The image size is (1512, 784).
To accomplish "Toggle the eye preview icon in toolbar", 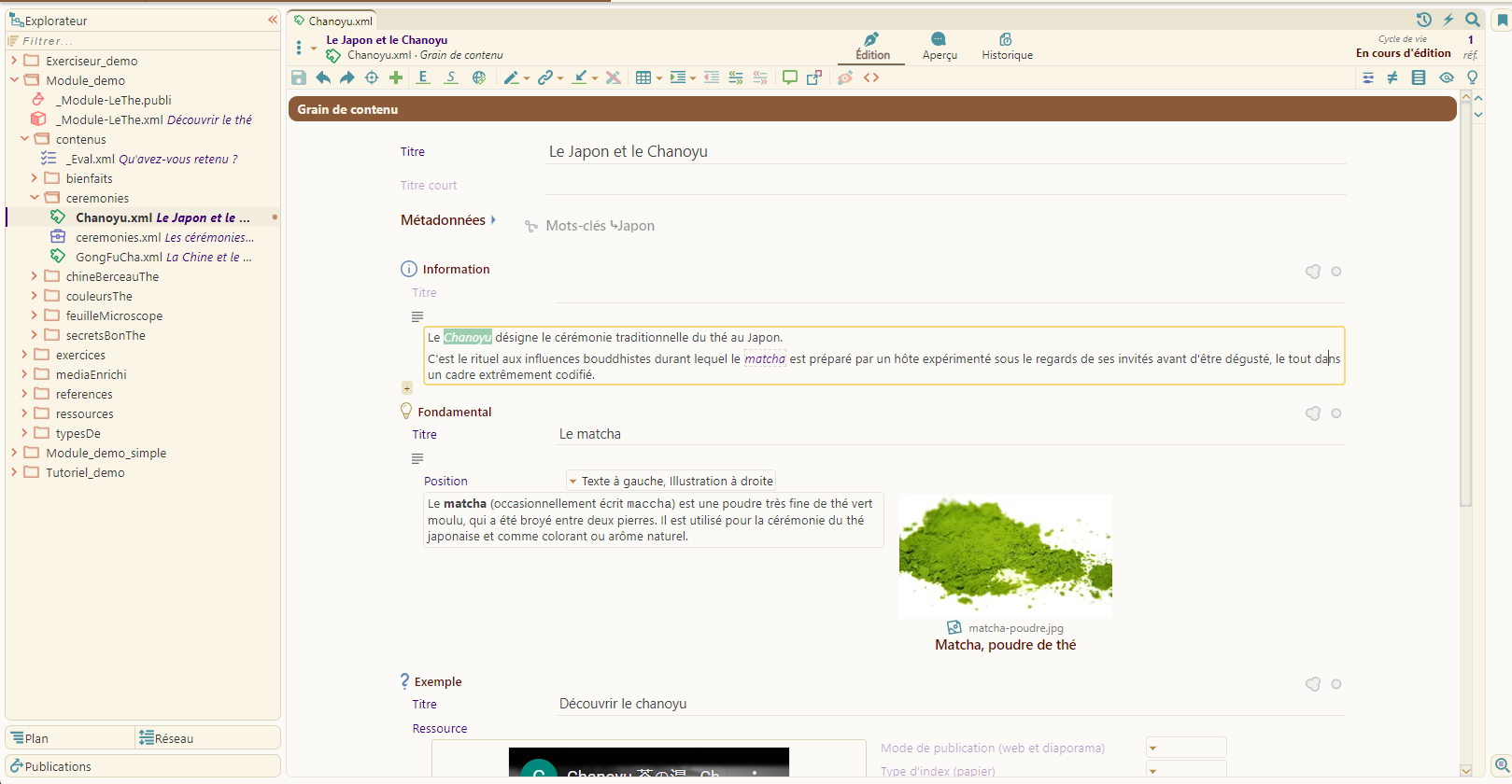I will (1447, 77).
